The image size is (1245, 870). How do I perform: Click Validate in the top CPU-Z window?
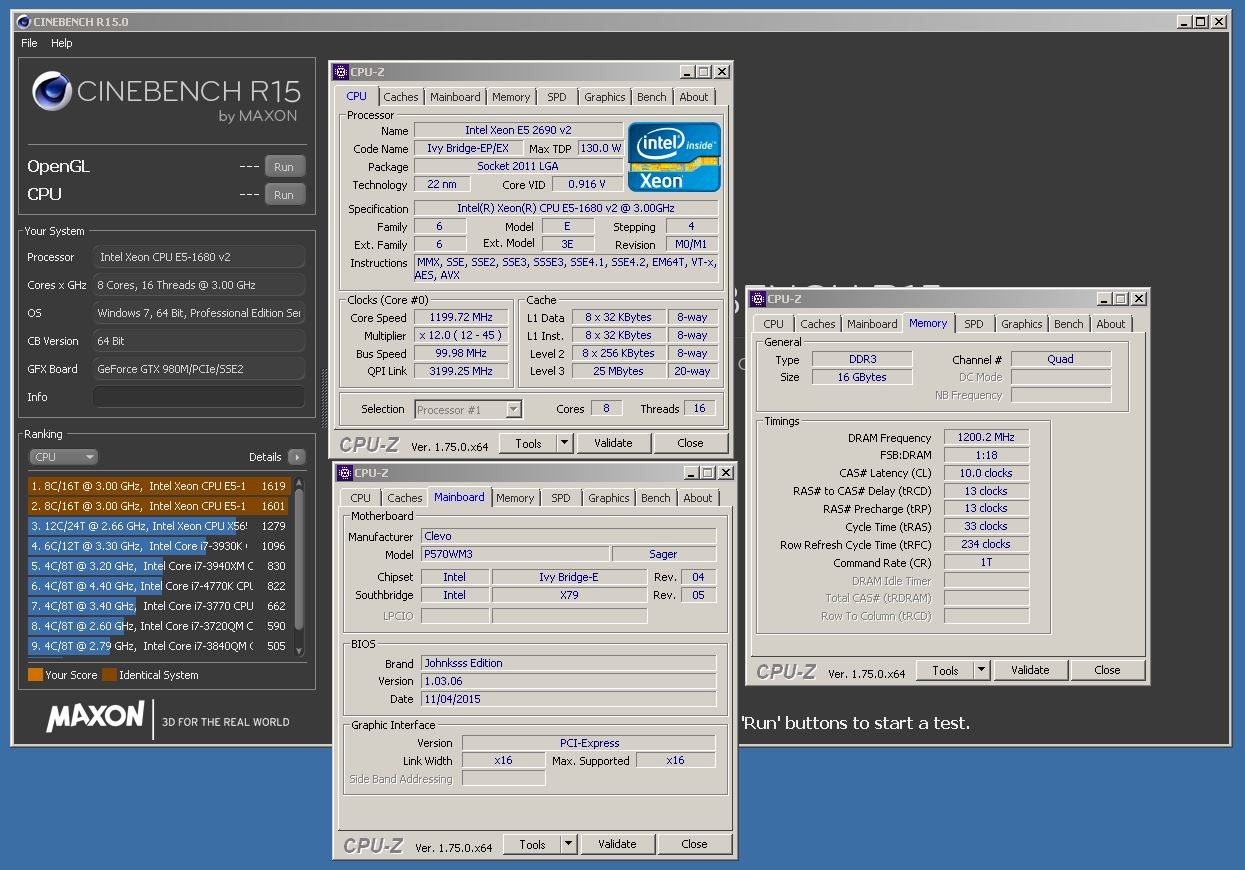[613, 443]
